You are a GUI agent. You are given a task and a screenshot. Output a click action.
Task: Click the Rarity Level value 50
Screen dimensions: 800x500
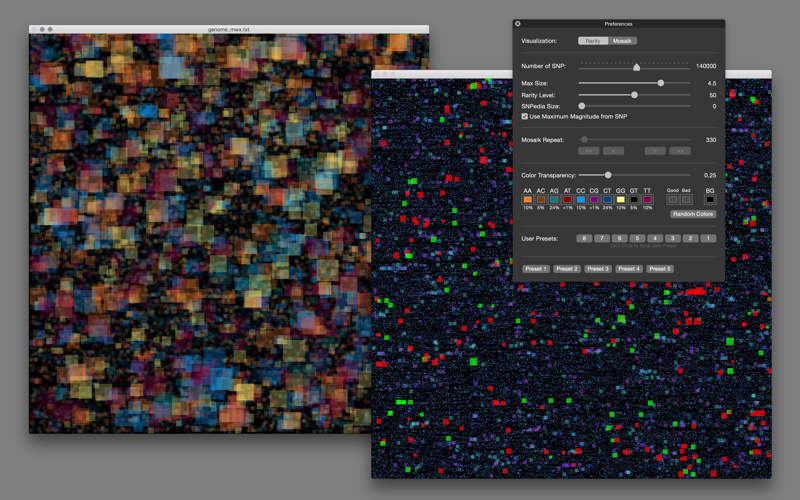(x=713, y=95)
